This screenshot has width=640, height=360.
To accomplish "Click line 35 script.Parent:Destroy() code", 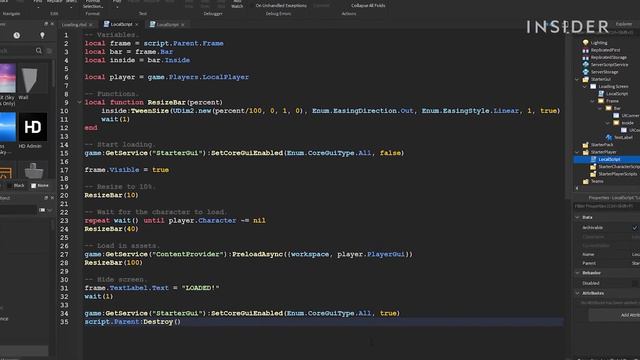I will pyautogui.click(x=133, y=322).
